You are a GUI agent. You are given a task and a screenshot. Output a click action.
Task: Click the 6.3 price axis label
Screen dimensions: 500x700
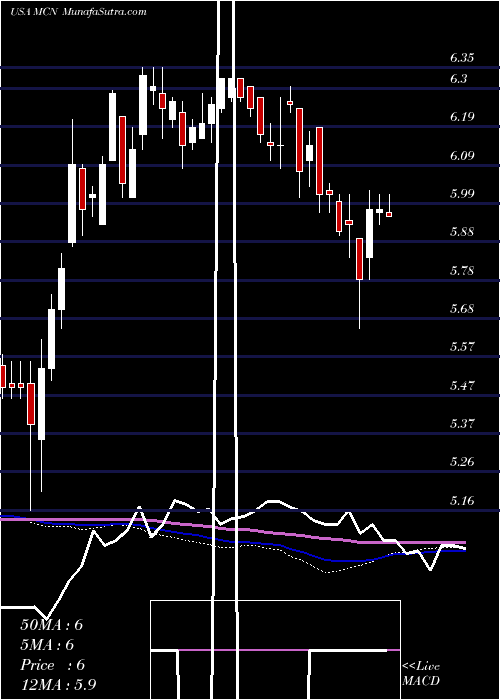[458, 79]
